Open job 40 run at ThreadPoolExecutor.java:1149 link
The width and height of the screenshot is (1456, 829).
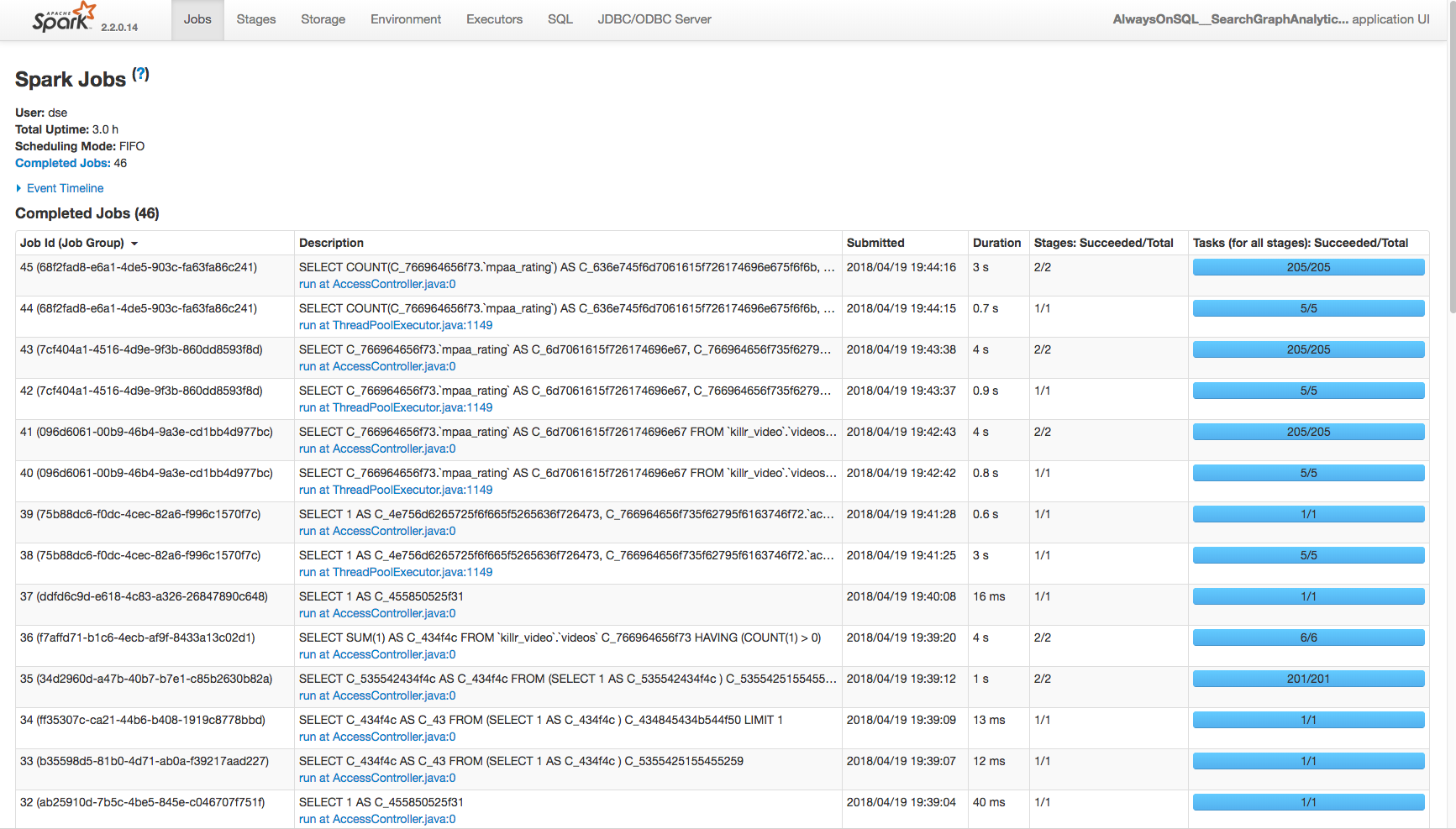pos(396,490)
